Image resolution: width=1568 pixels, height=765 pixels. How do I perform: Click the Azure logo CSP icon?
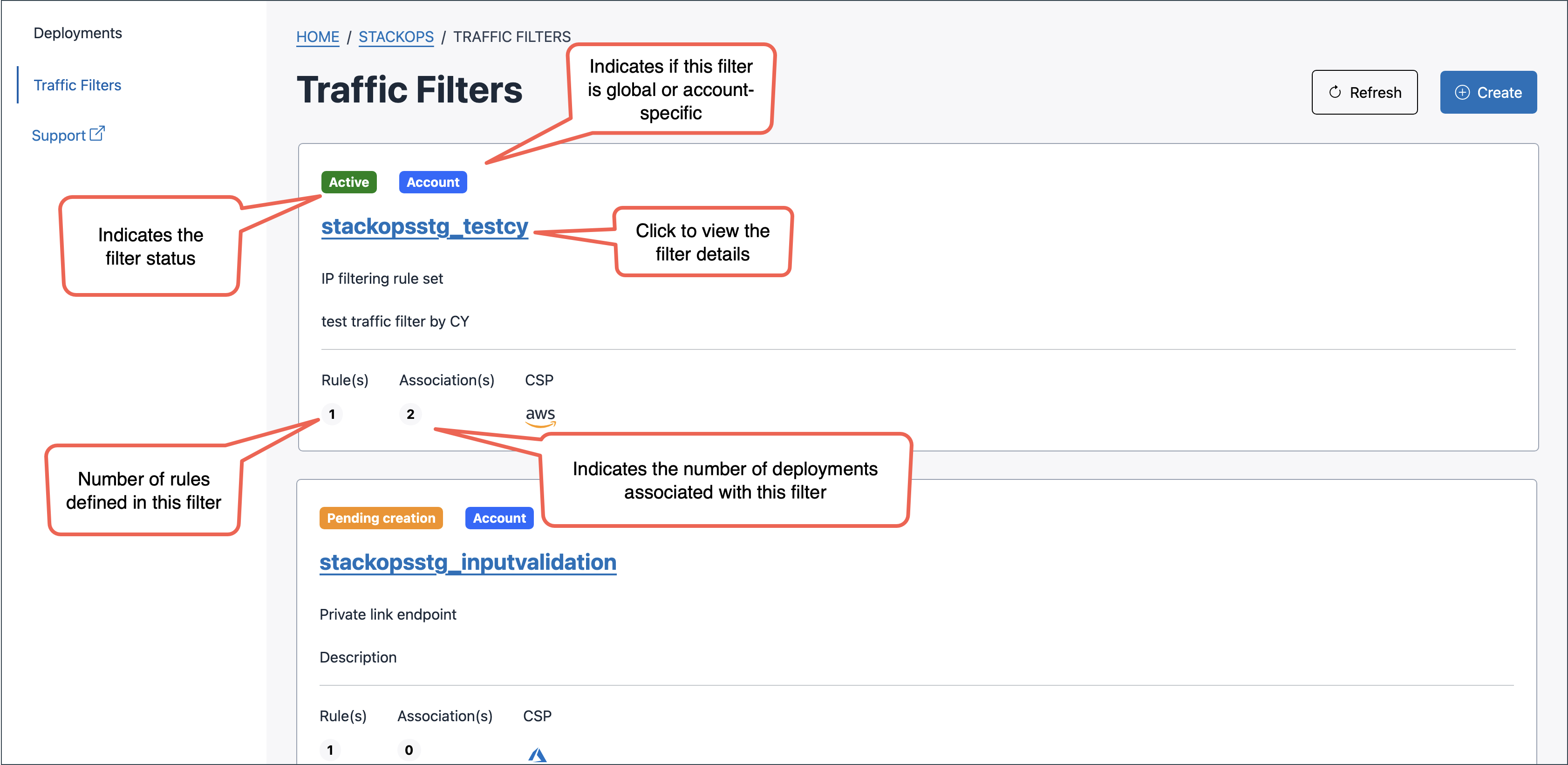click(x=538, y=755)
